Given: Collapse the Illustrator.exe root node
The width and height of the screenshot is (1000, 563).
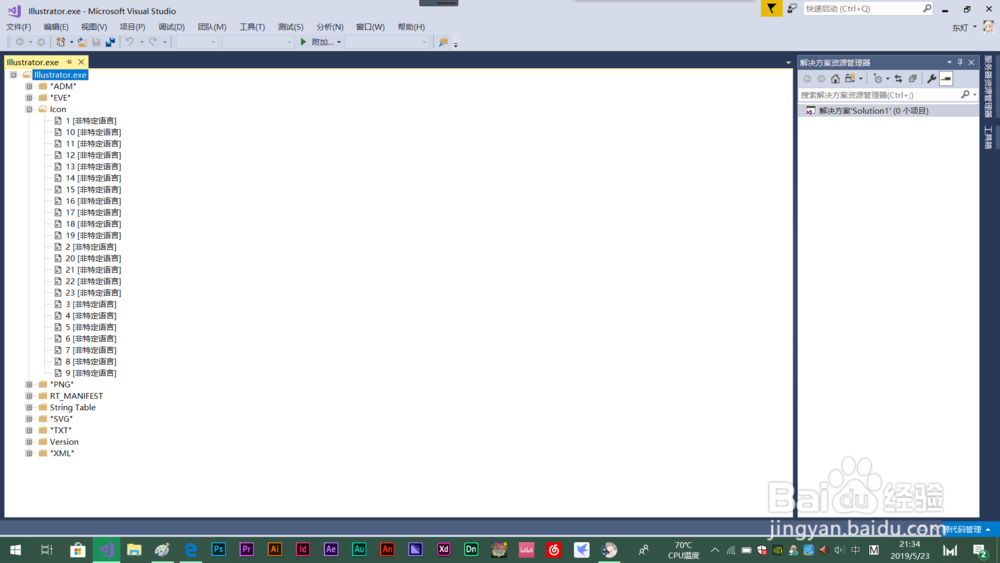Looking at the screenshot, I should 13,75.
